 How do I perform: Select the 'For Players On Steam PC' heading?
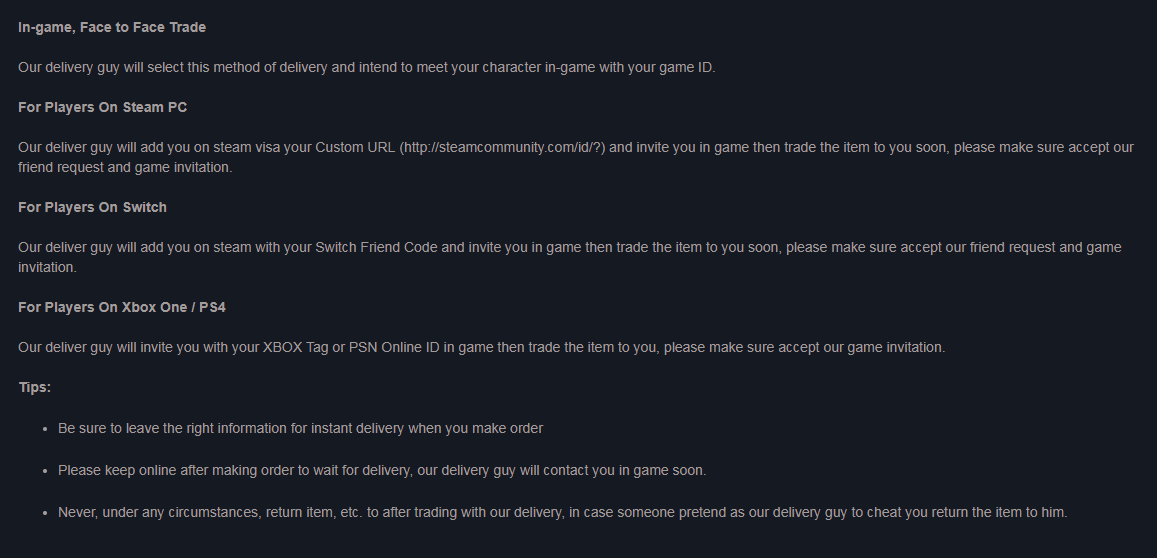(103, 107)
